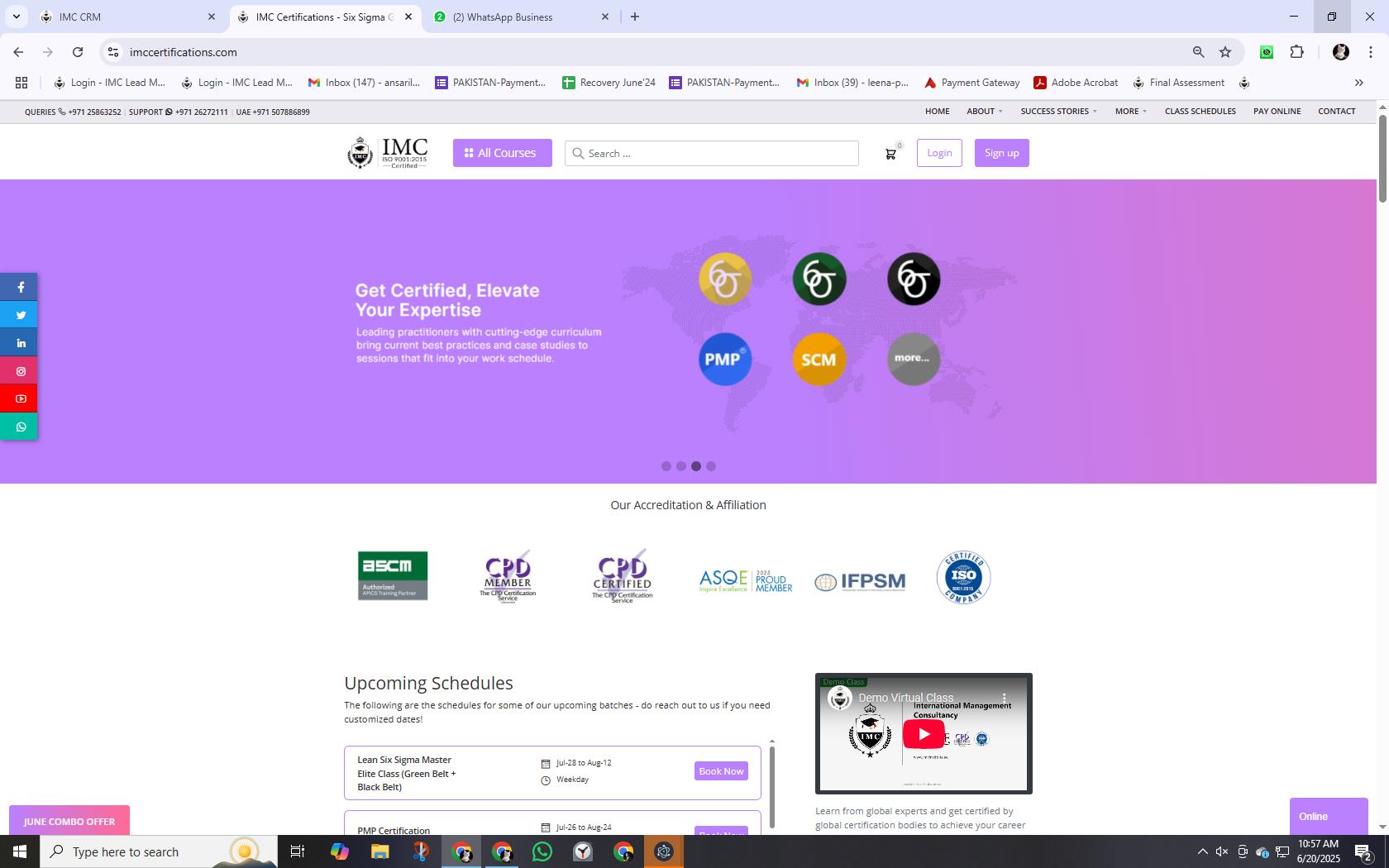This screenshot has height=868, width=1389.
Task: Open the CPD Certified accreditation logo
Action: [623, 577]
